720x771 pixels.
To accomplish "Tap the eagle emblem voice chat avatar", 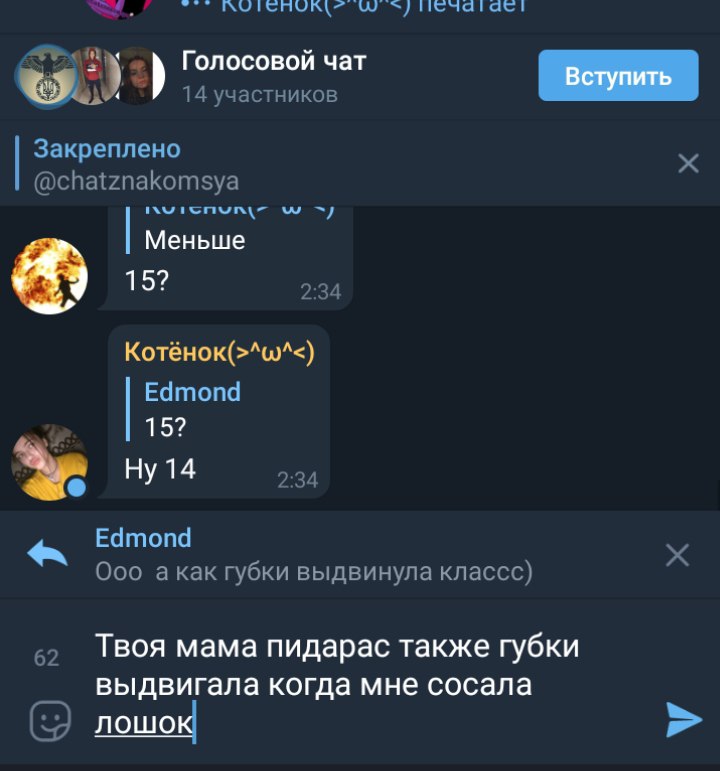I will (x=47, y=76).
